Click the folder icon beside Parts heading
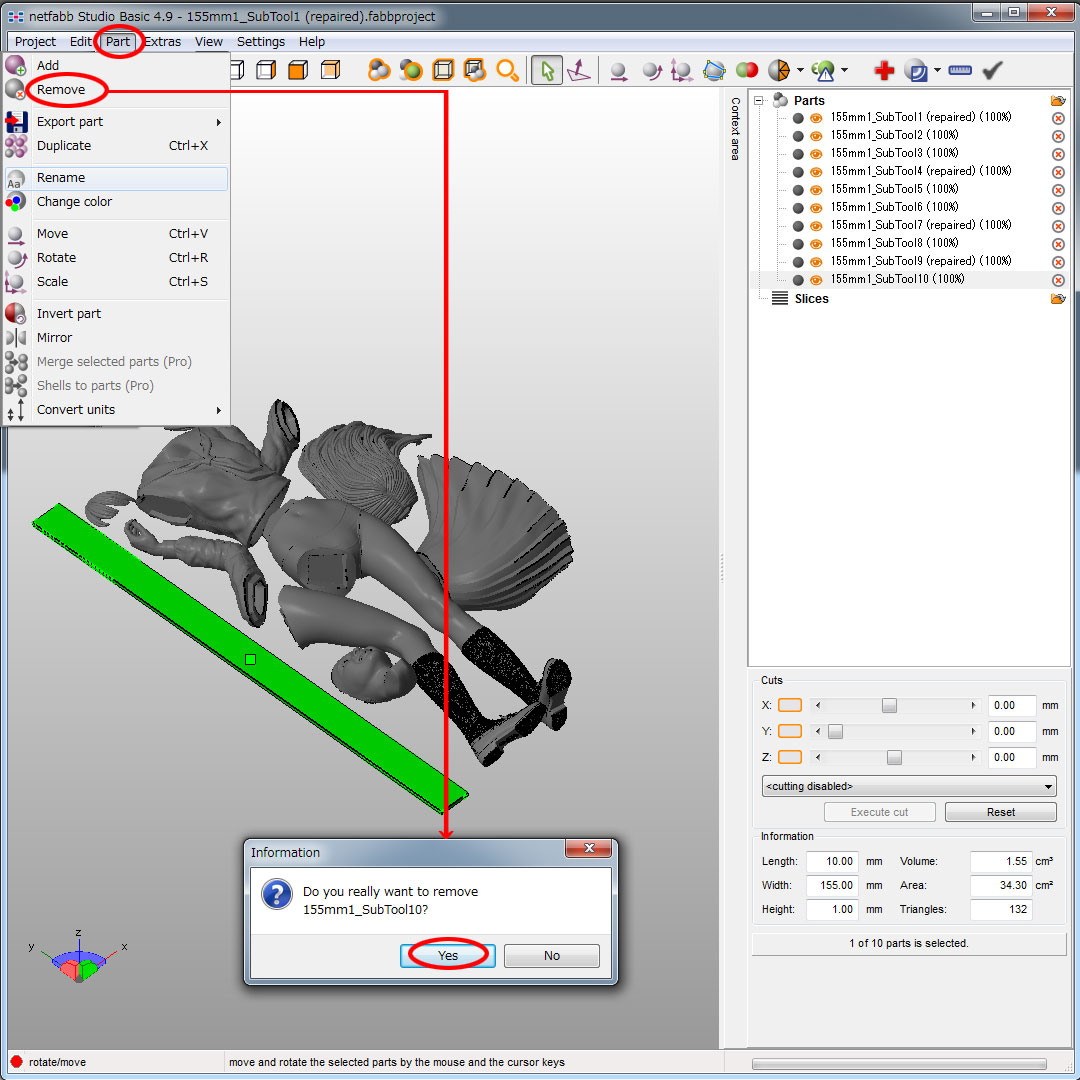 pos(1058,101)
